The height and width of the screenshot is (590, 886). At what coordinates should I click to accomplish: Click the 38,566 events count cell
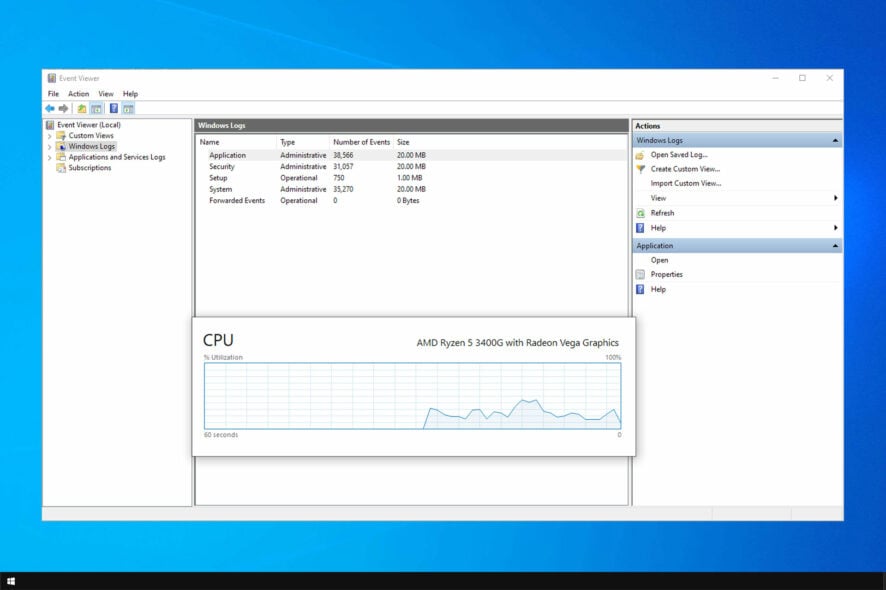[343, 155]
